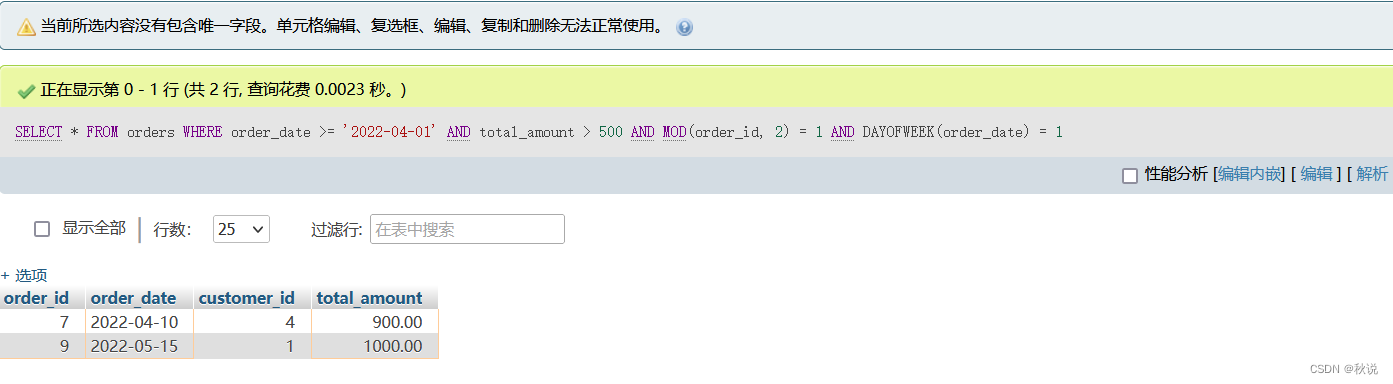Sort by total_amount column header

(x=369, y=298)
